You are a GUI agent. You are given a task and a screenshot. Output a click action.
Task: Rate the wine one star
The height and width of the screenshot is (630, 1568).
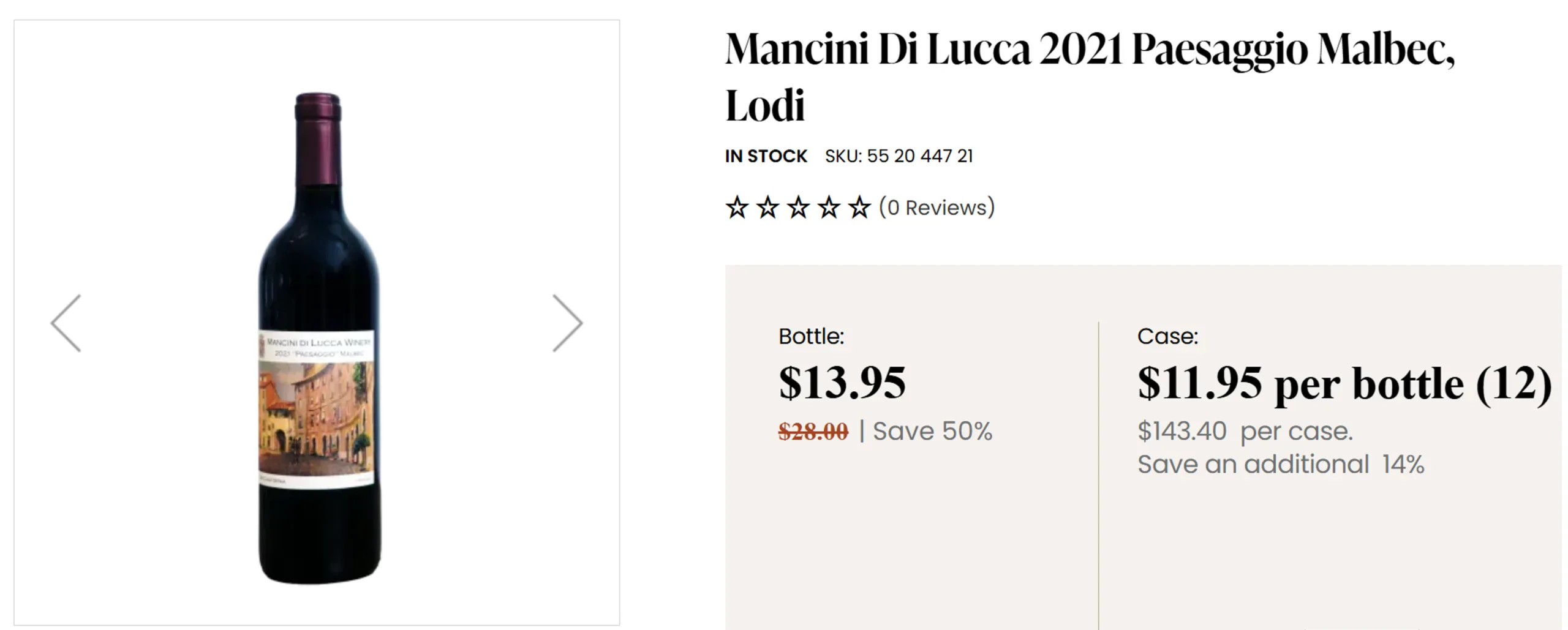(737, 208)
